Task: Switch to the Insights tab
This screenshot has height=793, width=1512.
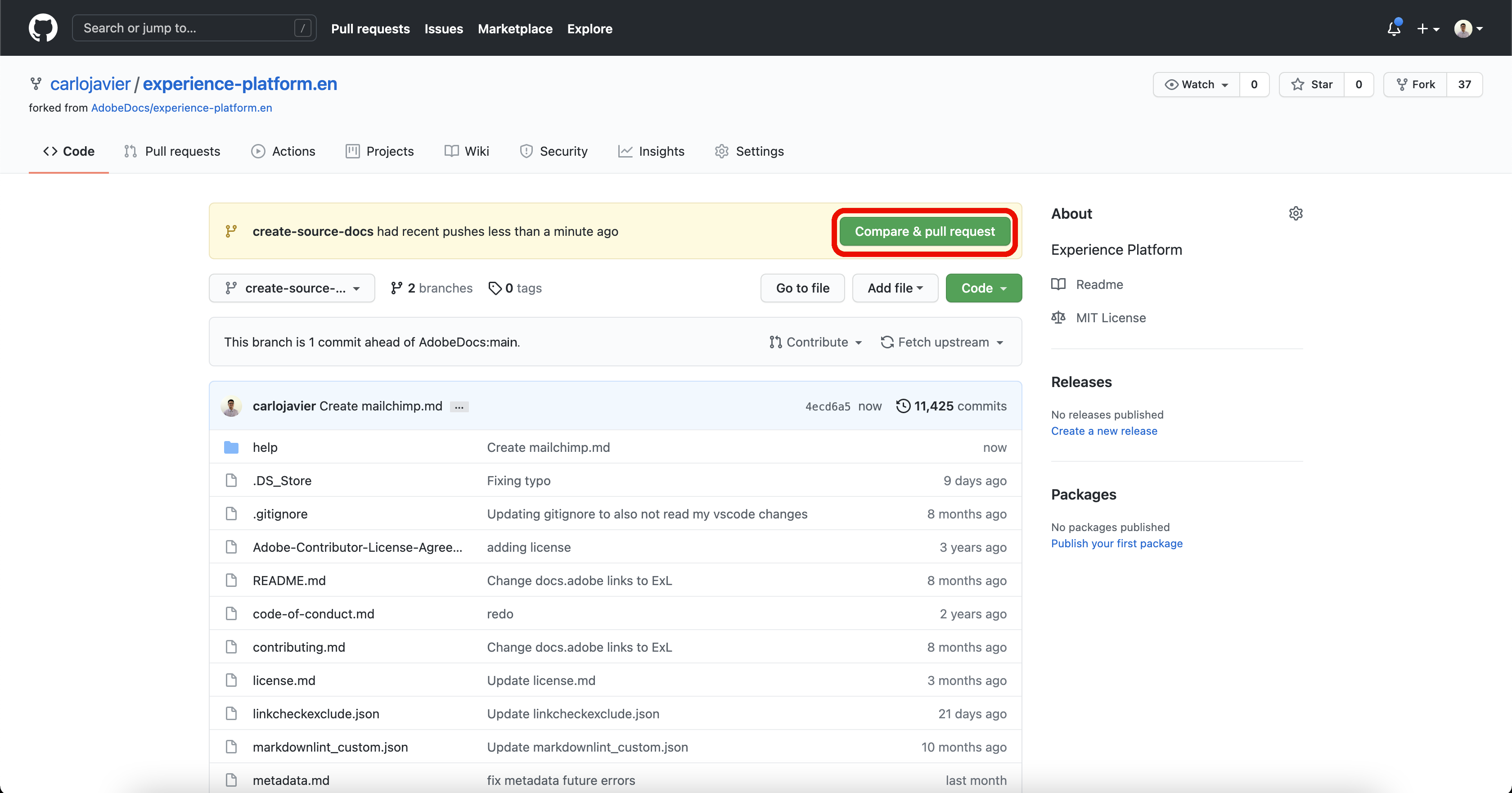Action: point(651,151)
